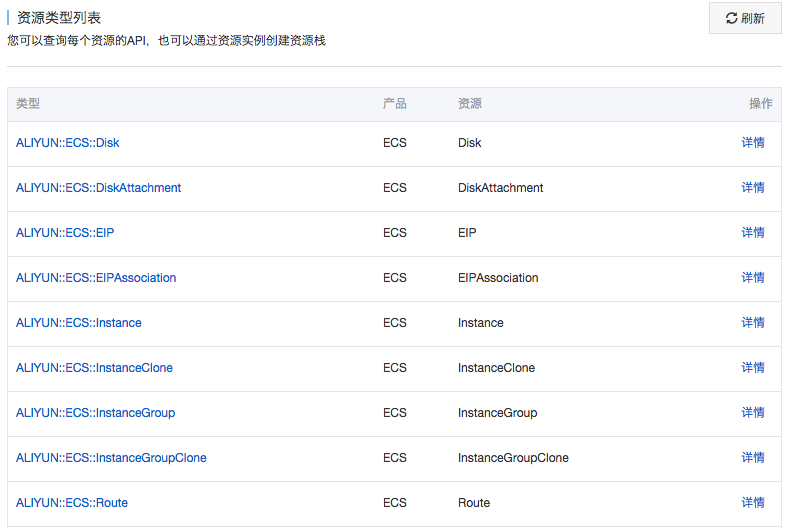Screen dimensions: 787x528
Task: Open the ALIYUN::ECS::InstanceGroupClone link
Action: point(111,458)
